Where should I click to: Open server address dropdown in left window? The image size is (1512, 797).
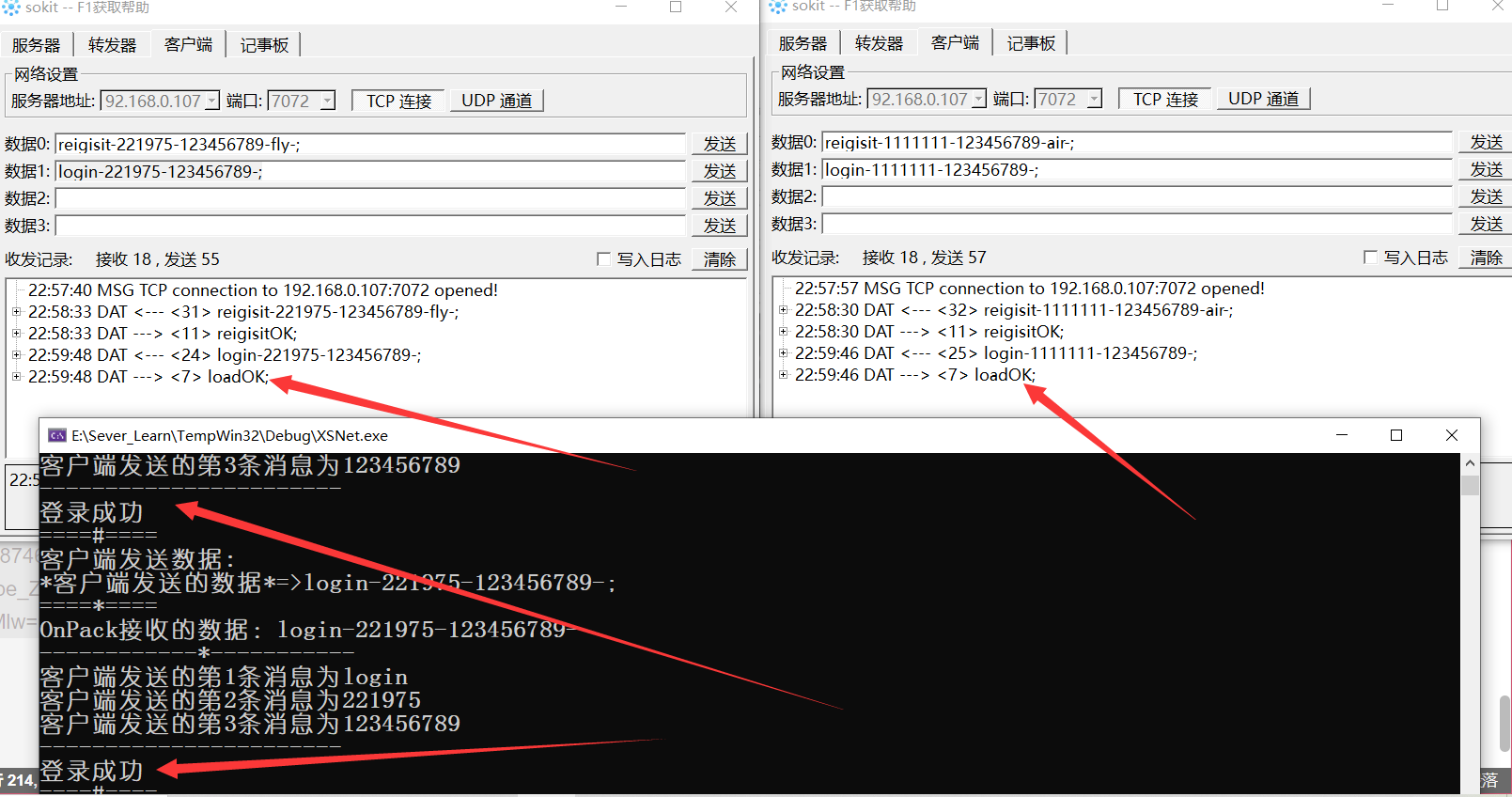point(212,101)
